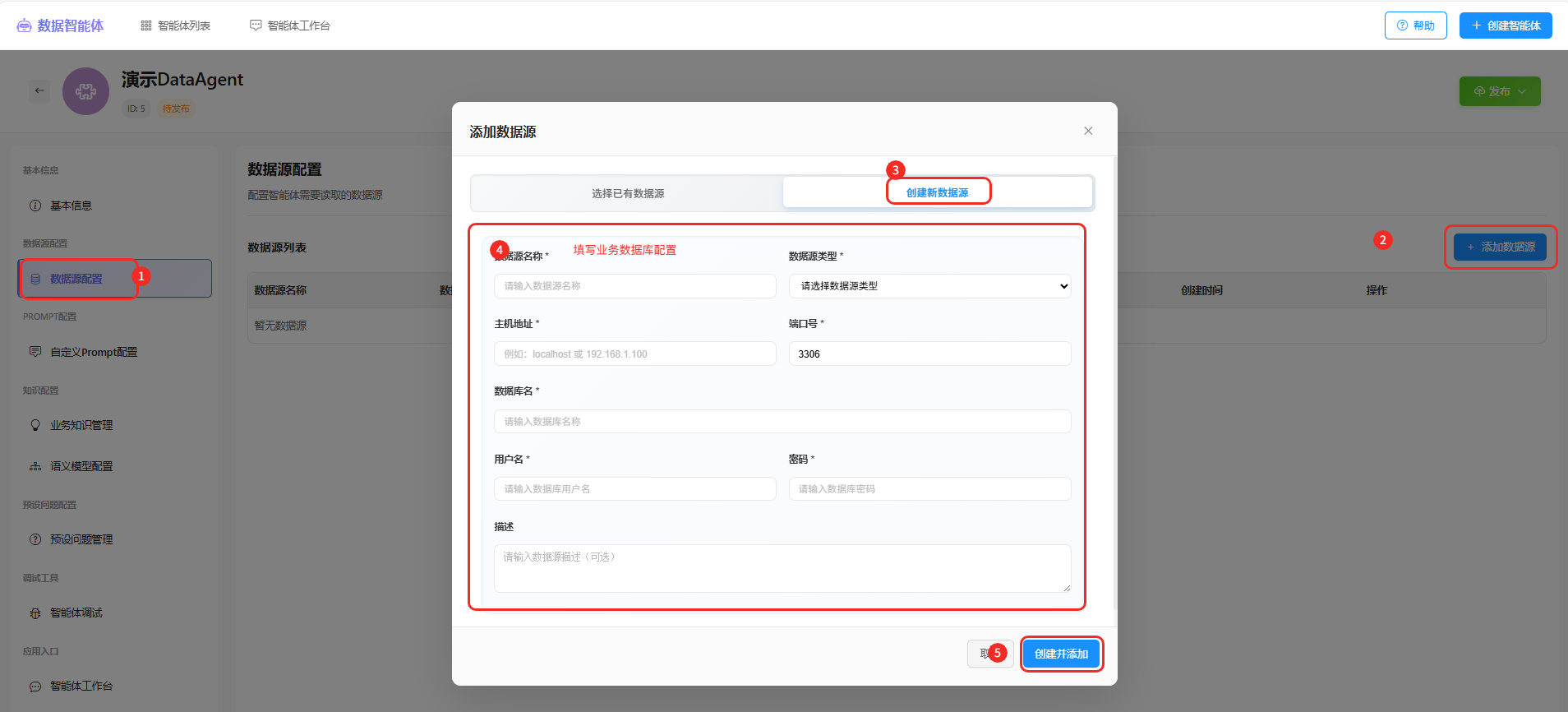The width and height of the screenshot is (1568, 712).
Task: Open 自定义Prompt配置 in the sidebar
Action: point(115,352)
